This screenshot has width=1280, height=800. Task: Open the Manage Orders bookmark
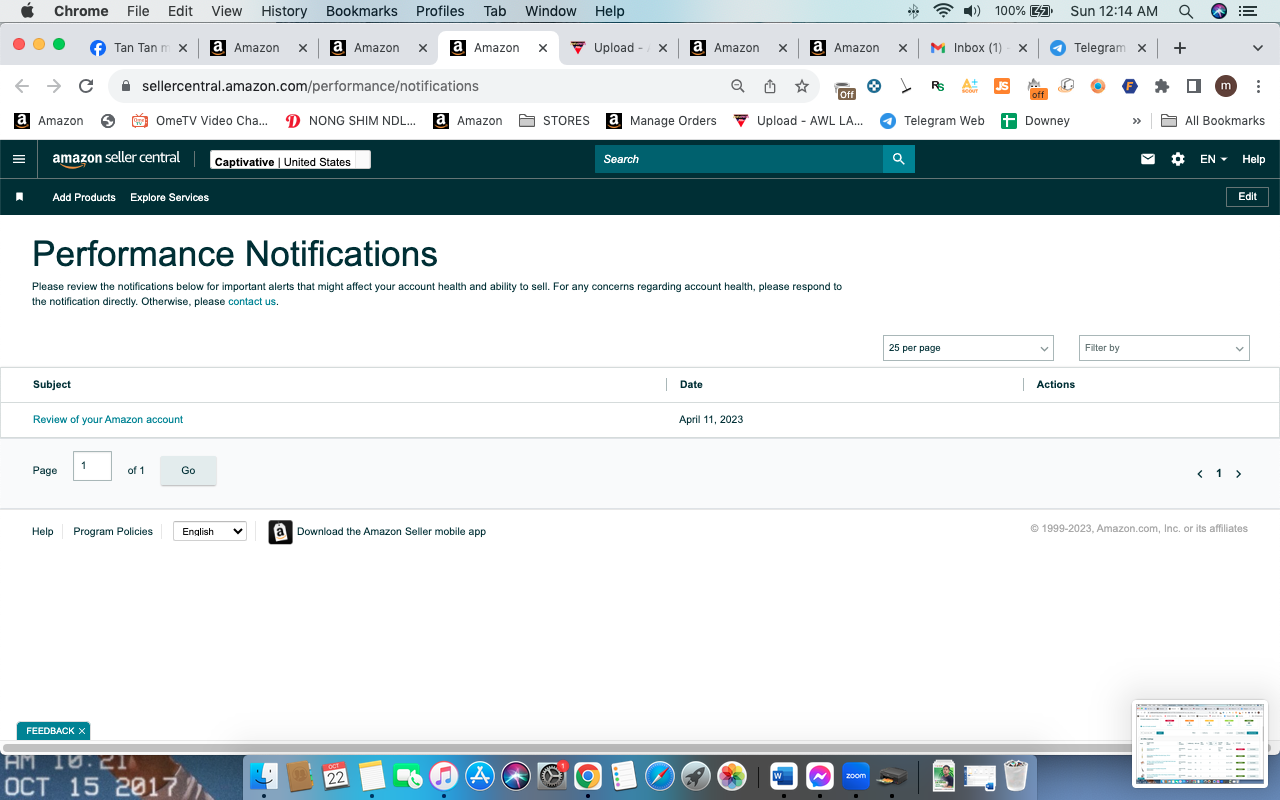tap(661, 121)
